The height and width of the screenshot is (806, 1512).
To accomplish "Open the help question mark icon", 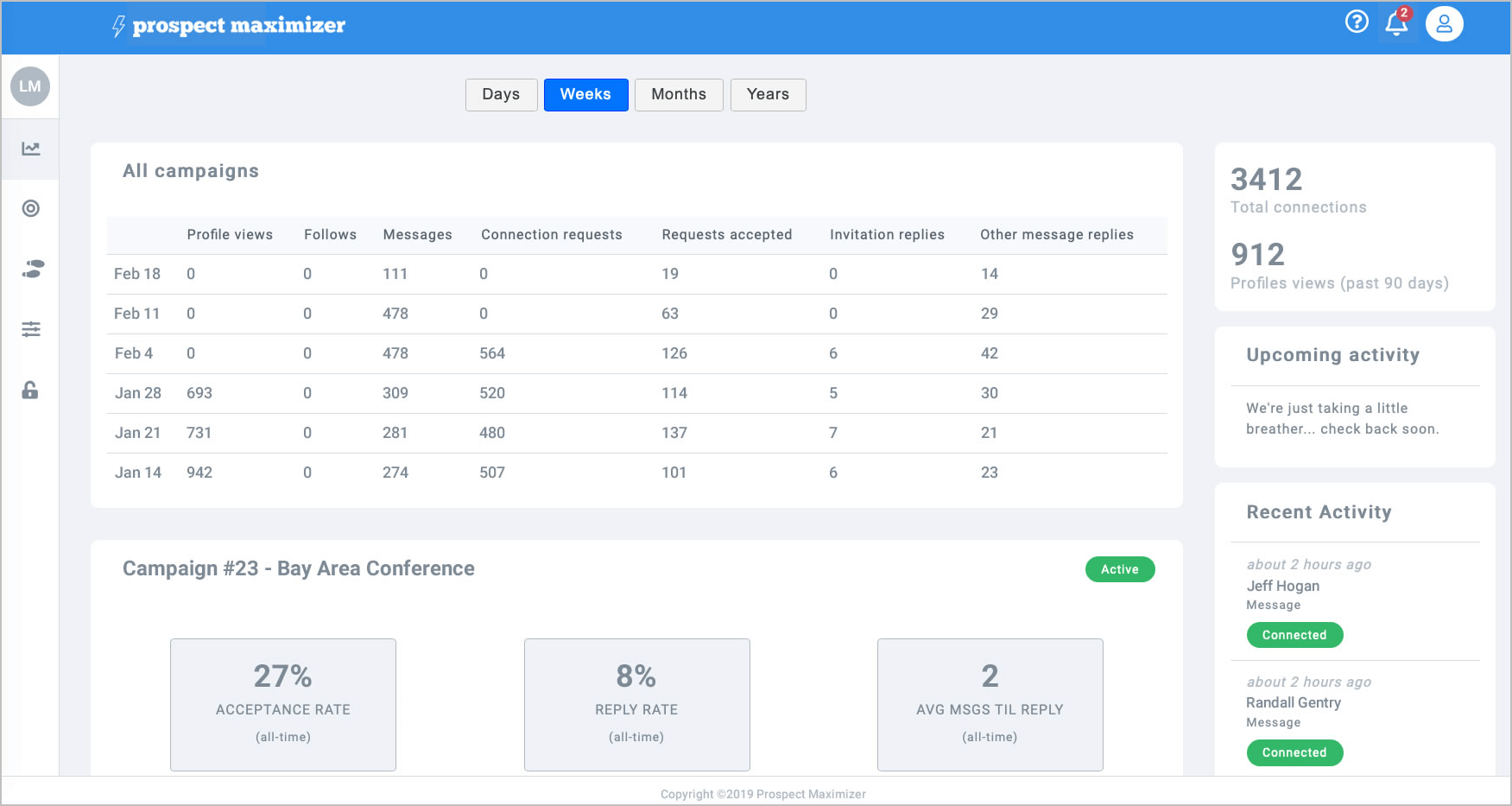I will [1357, 22].
